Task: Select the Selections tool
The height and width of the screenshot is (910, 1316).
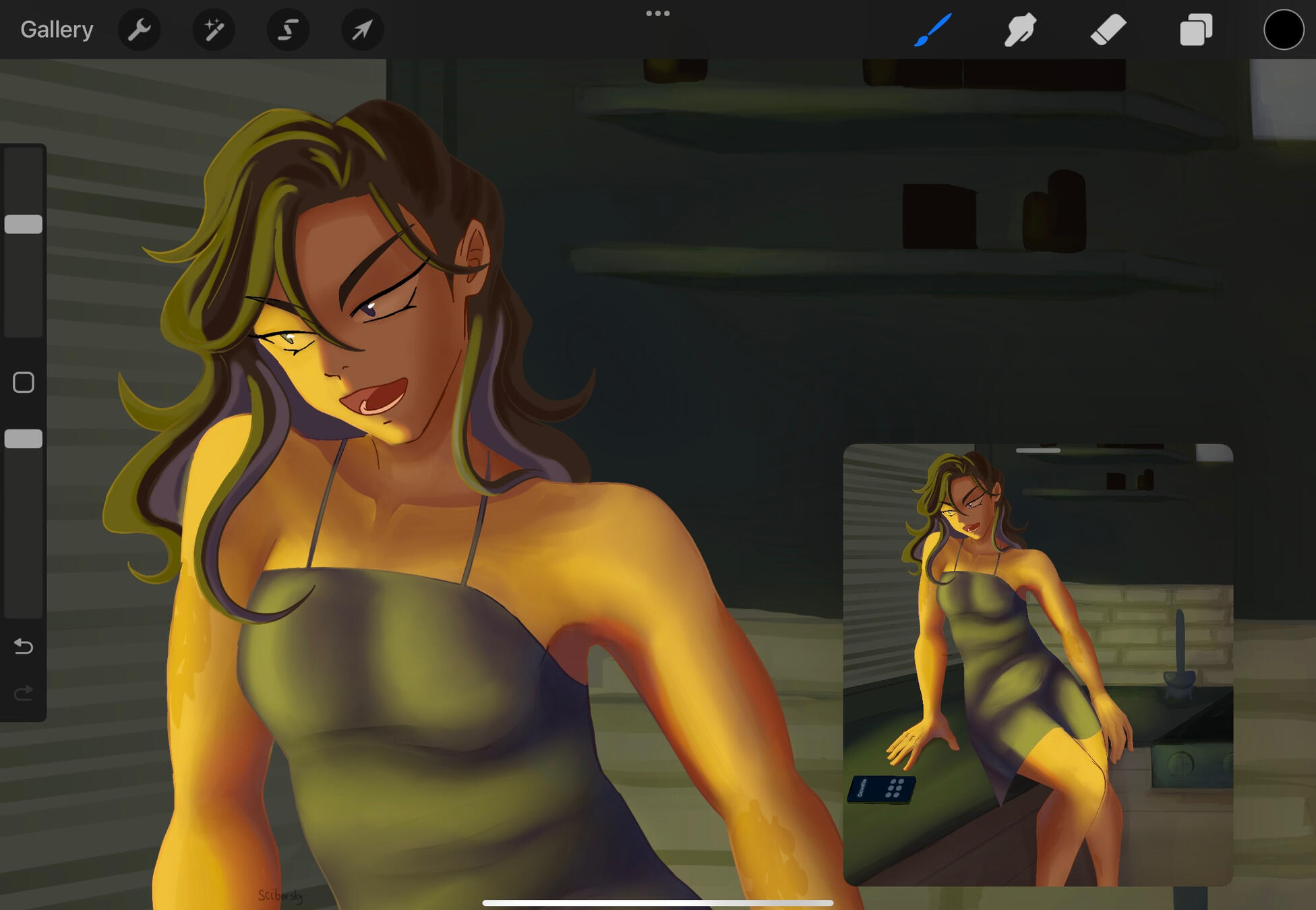Action: 288,29
